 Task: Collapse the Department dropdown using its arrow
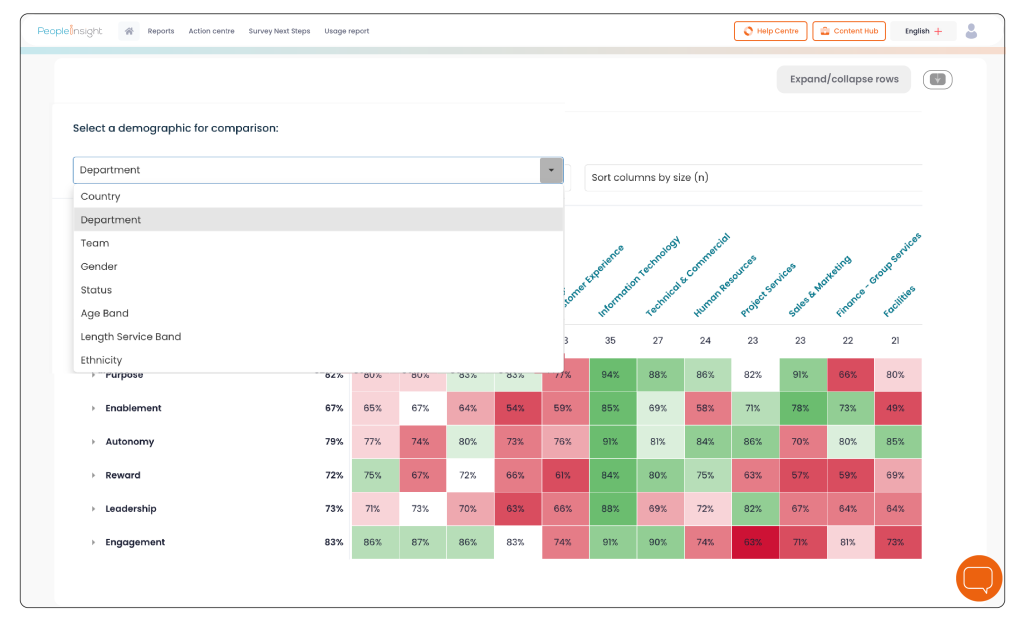coord(551,170)
